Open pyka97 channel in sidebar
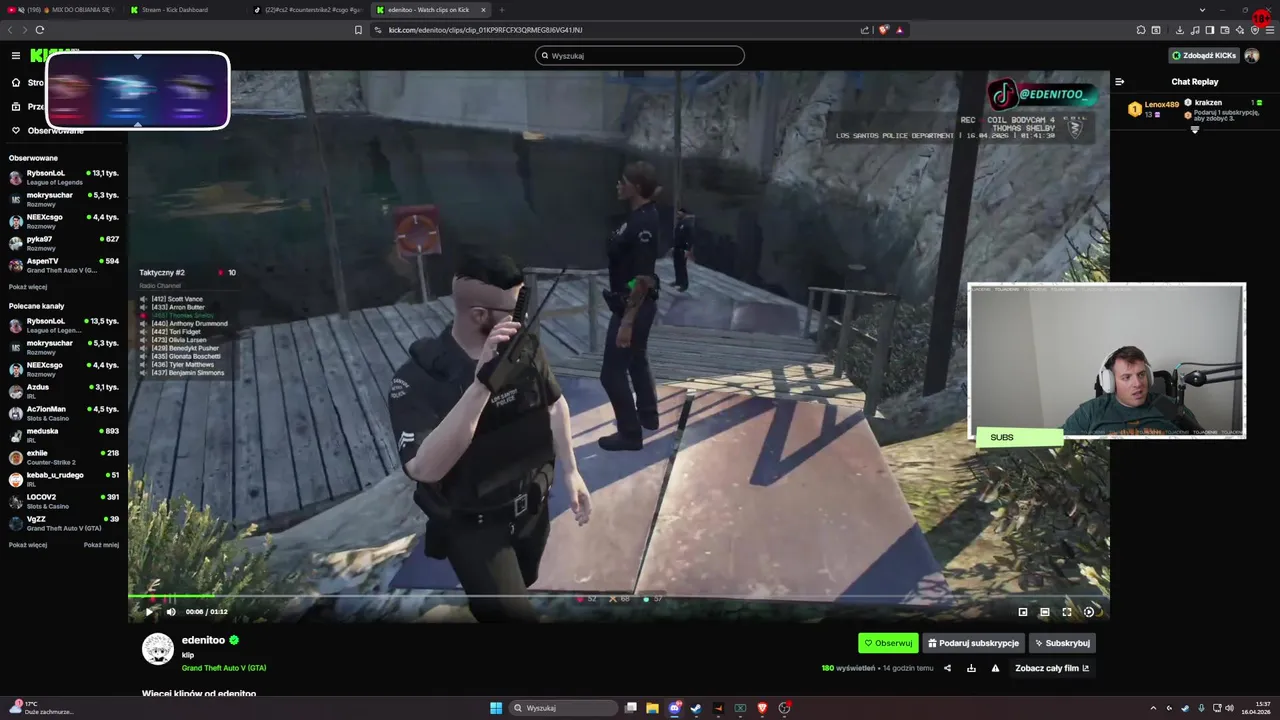This screenshot has height=720, width=1280. (64, 244)
